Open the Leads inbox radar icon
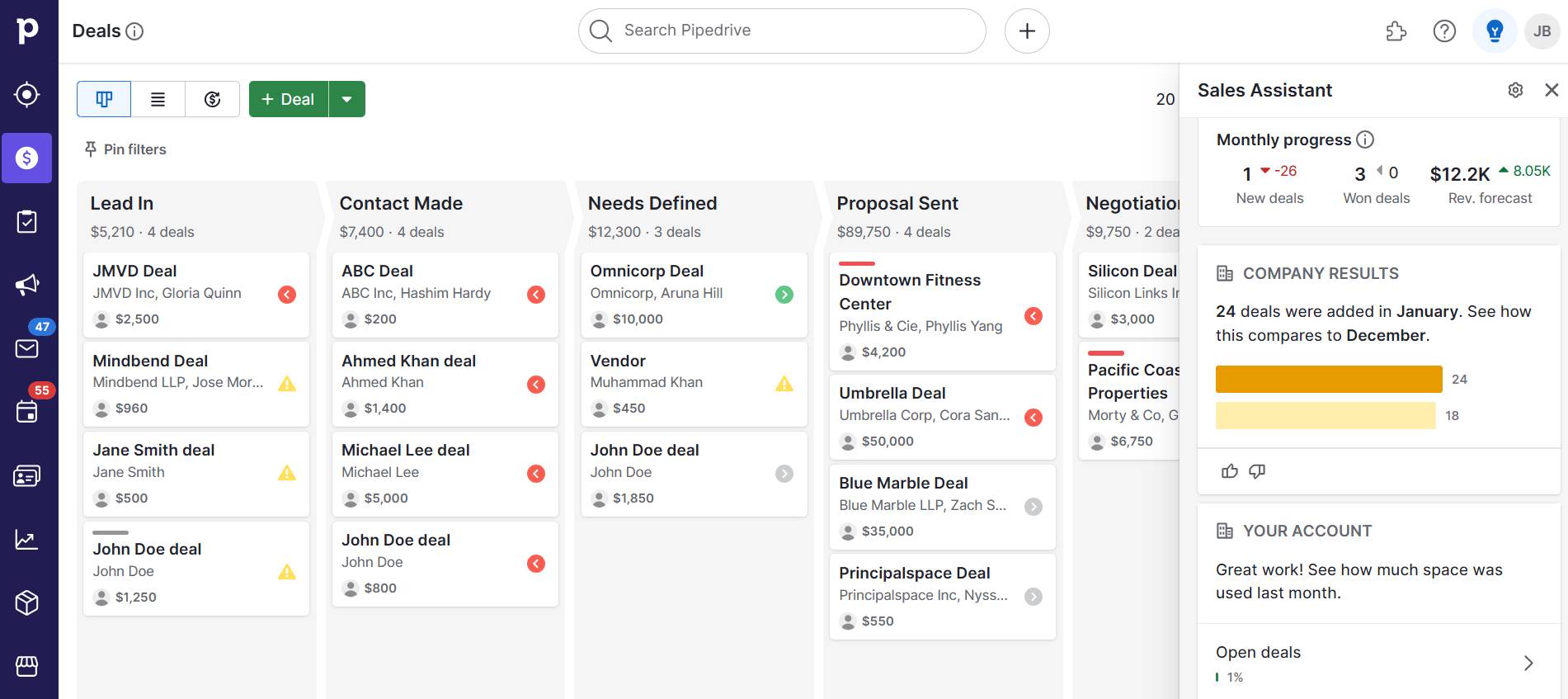 tap(26, 95)
